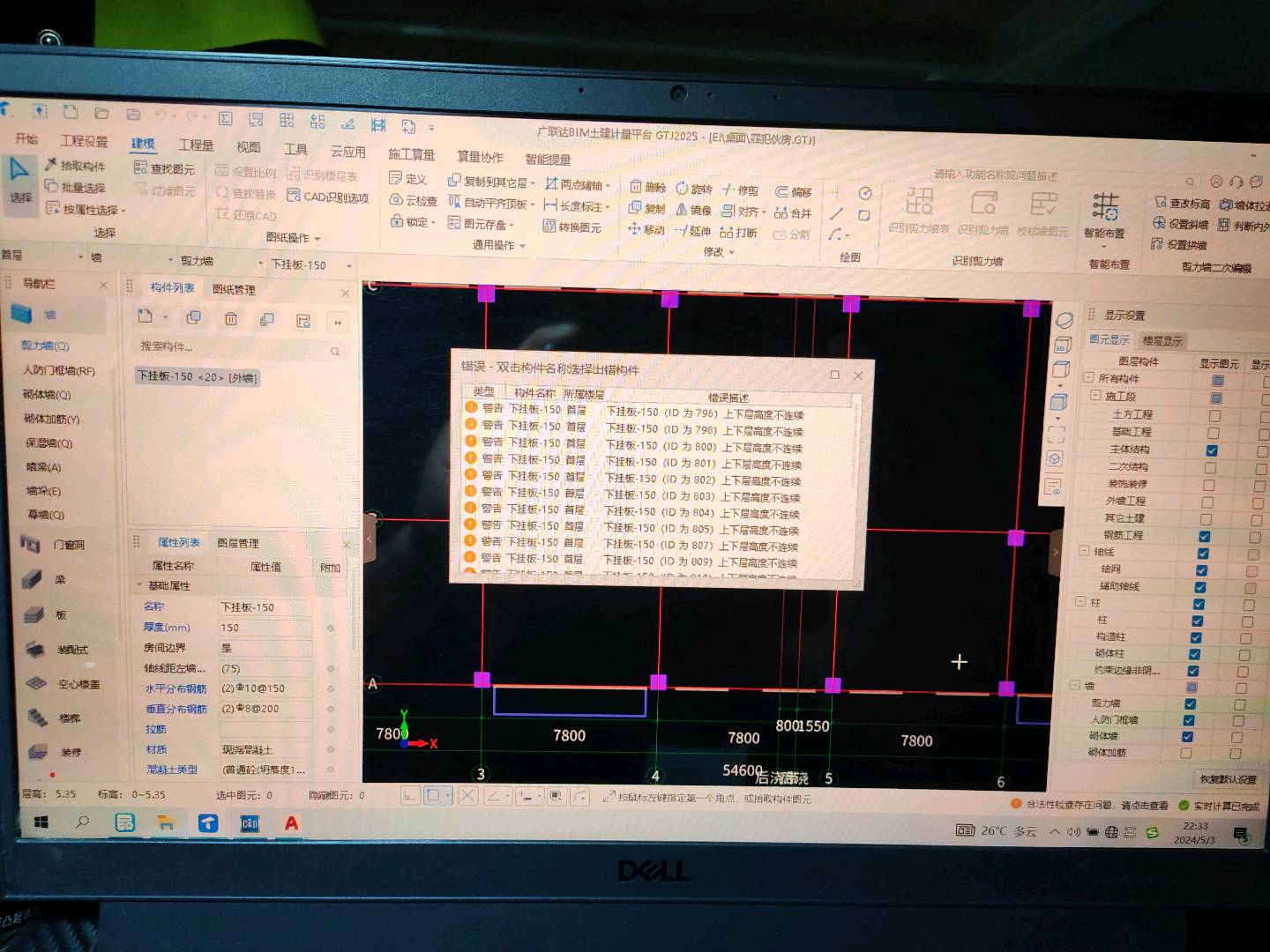The width and height of the screenshot is (1270, 952).
Task: Collapse the 轴线 tree node
Action: click(x=1084, y=551)
